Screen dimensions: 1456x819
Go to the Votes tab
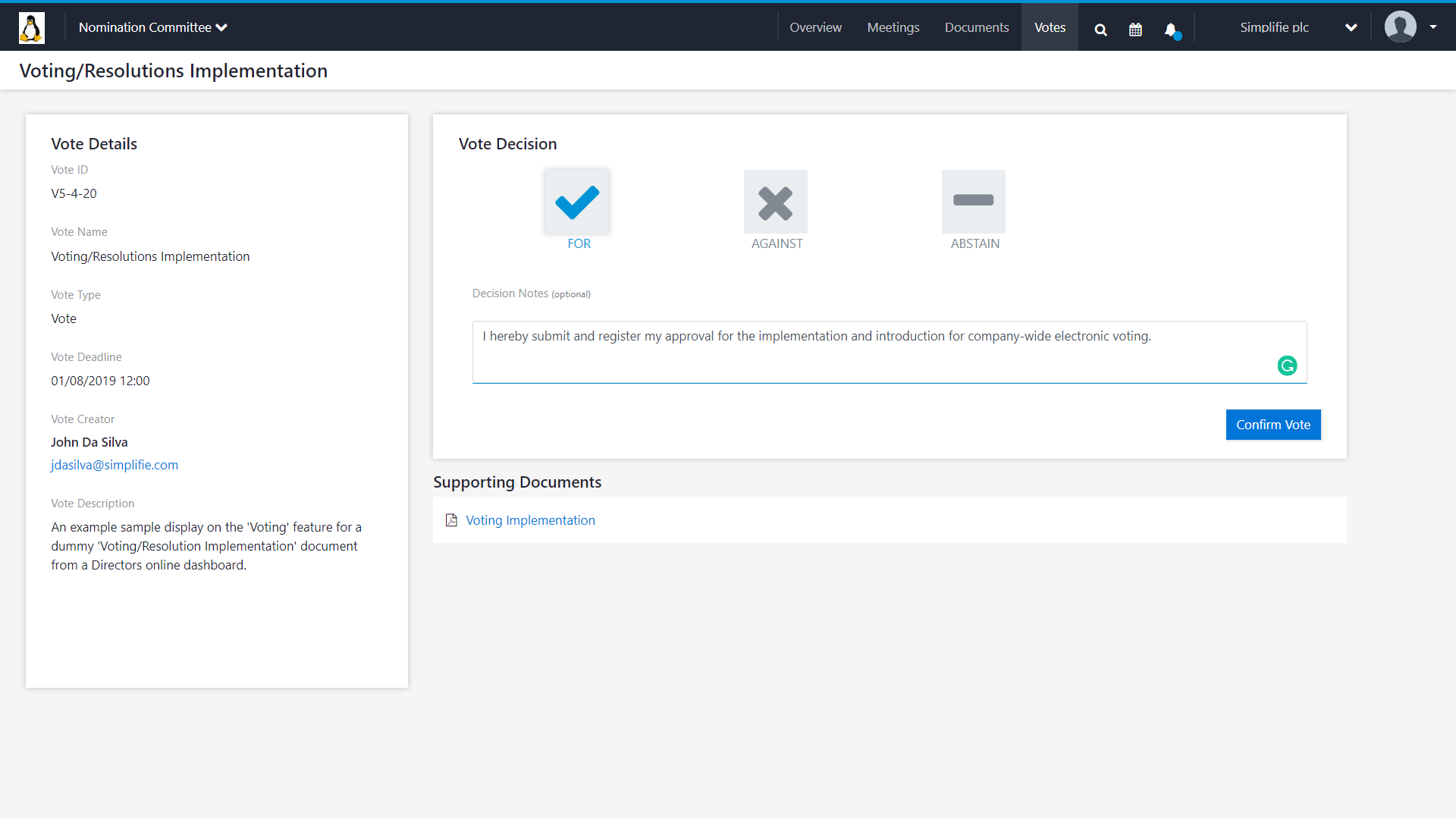(1050, 27)
